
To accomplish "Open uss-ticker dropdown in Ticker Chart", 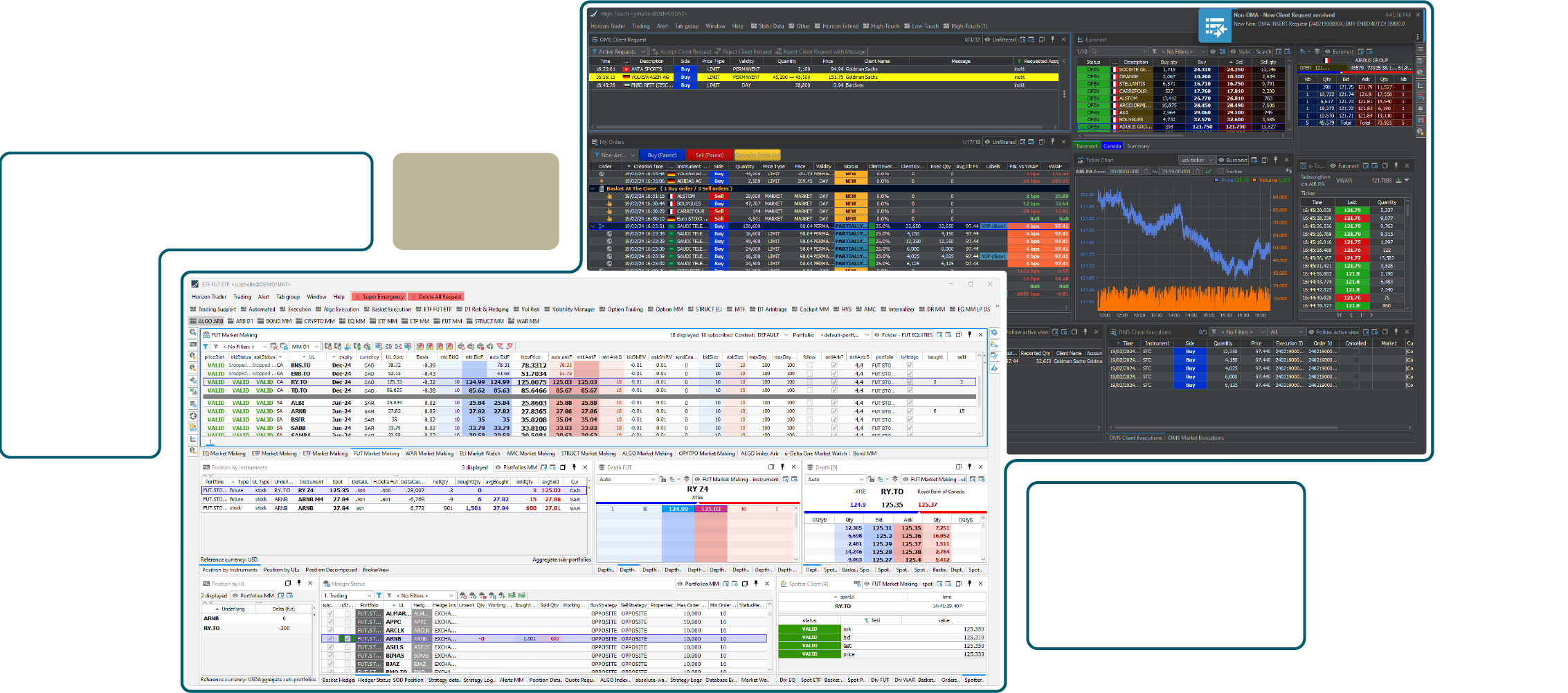I will point(1196,160).
